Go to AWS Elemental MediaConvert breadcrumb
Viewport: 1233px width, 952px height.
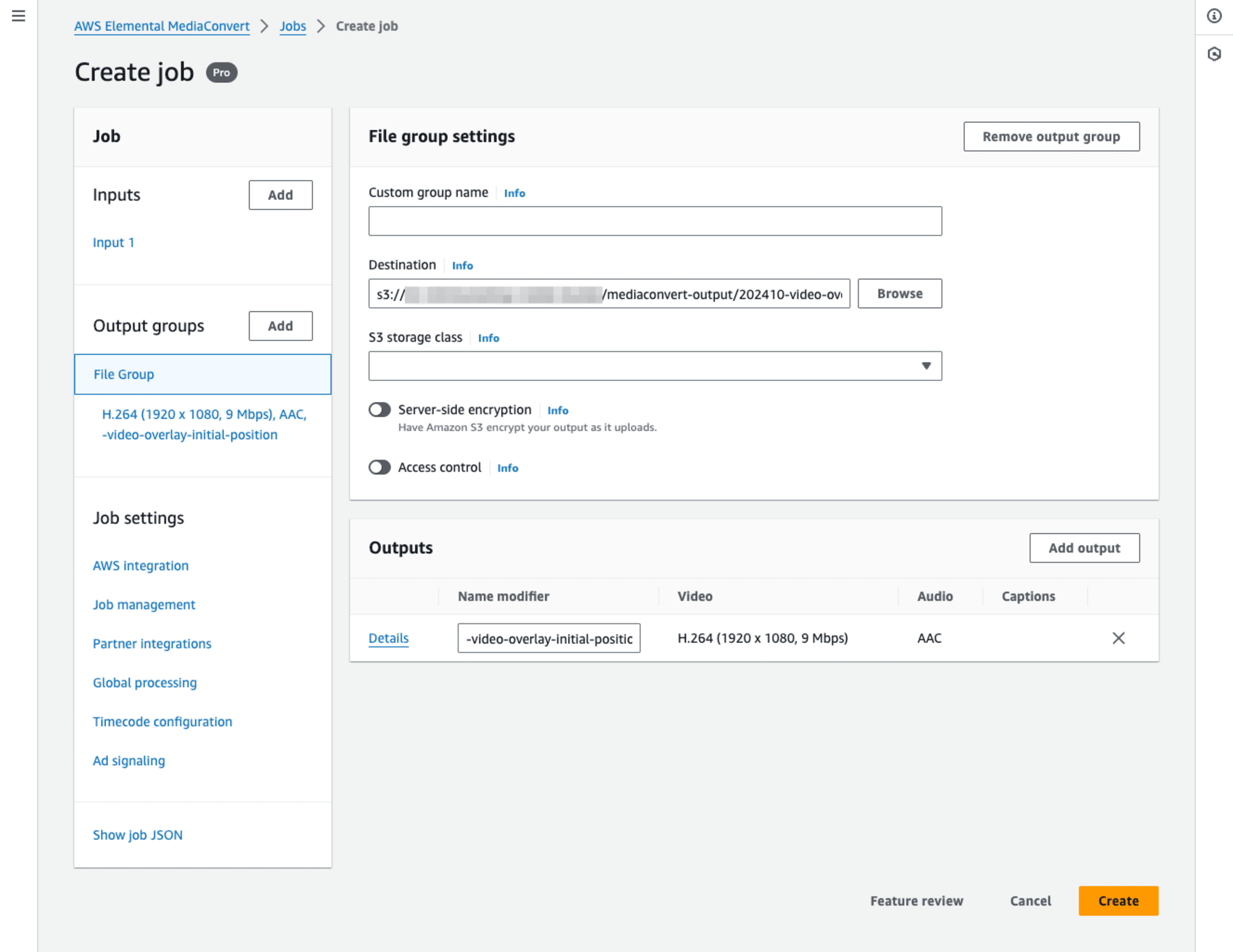pyautogui.click(x=162, y=27)
